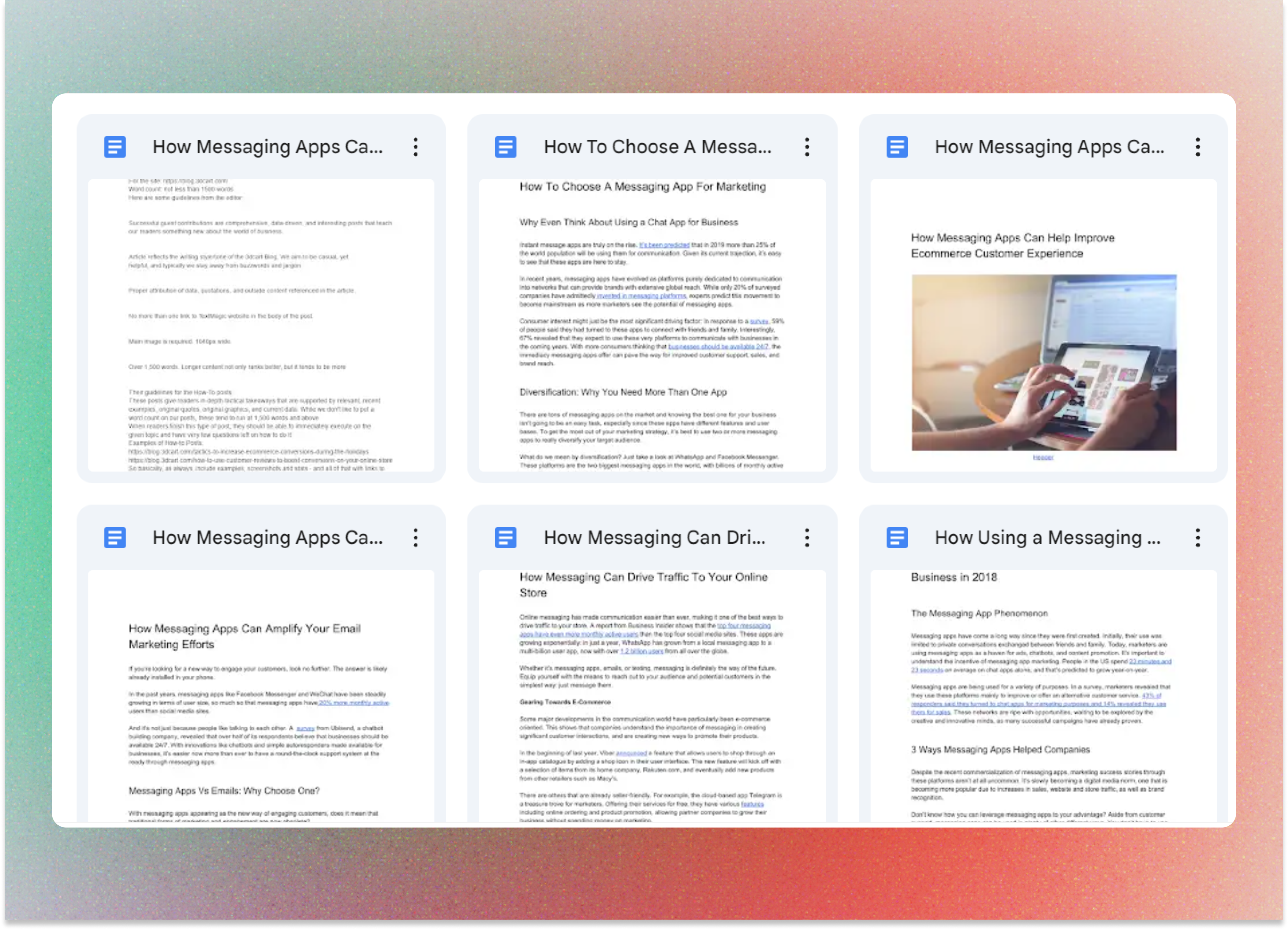Open the 'How To Choose A Messaging App For Marketing' preview
1288x930 pixels.
652,325
